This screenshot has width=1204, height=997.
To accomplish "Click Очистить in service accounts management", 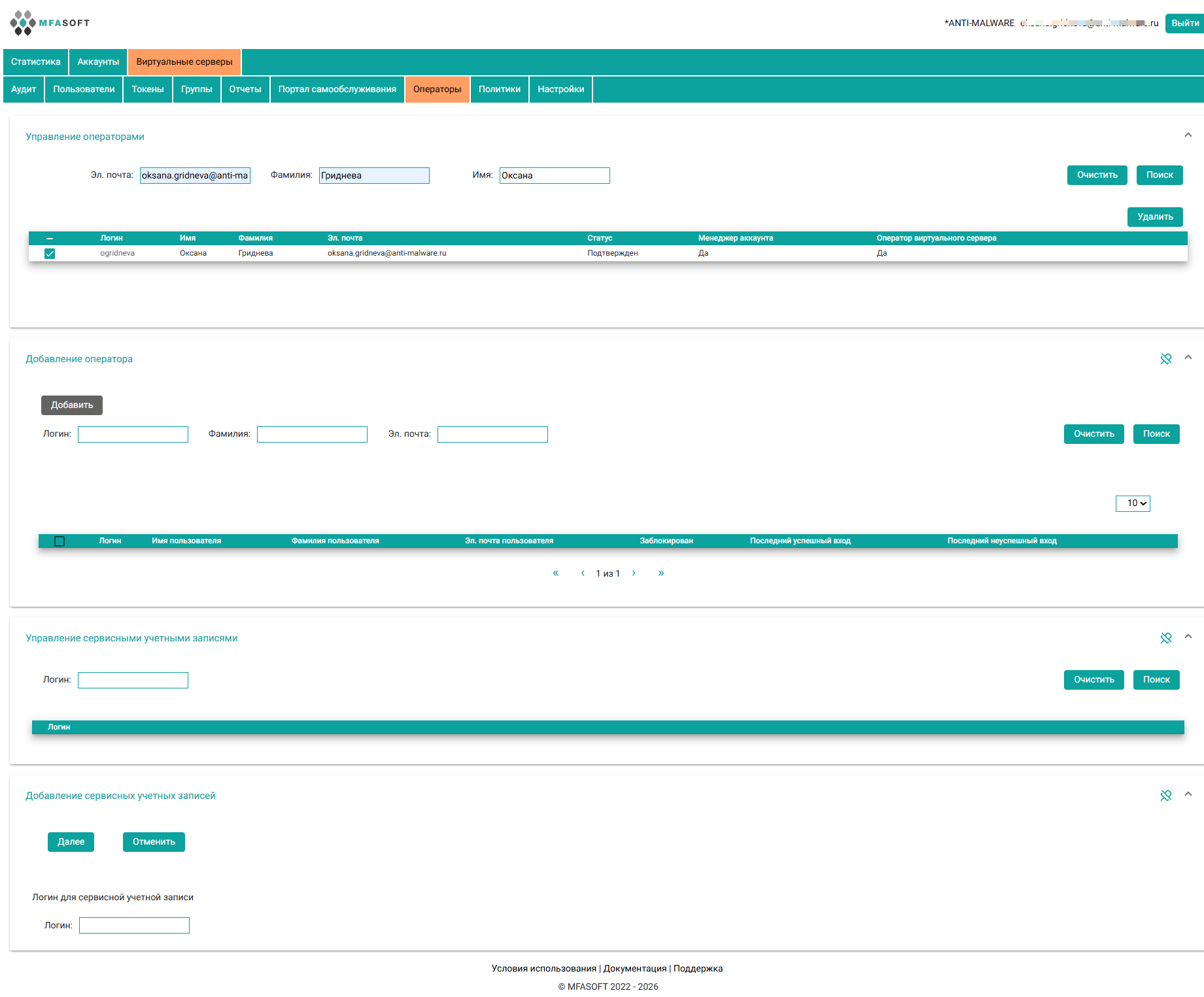I will (1094, 680).
